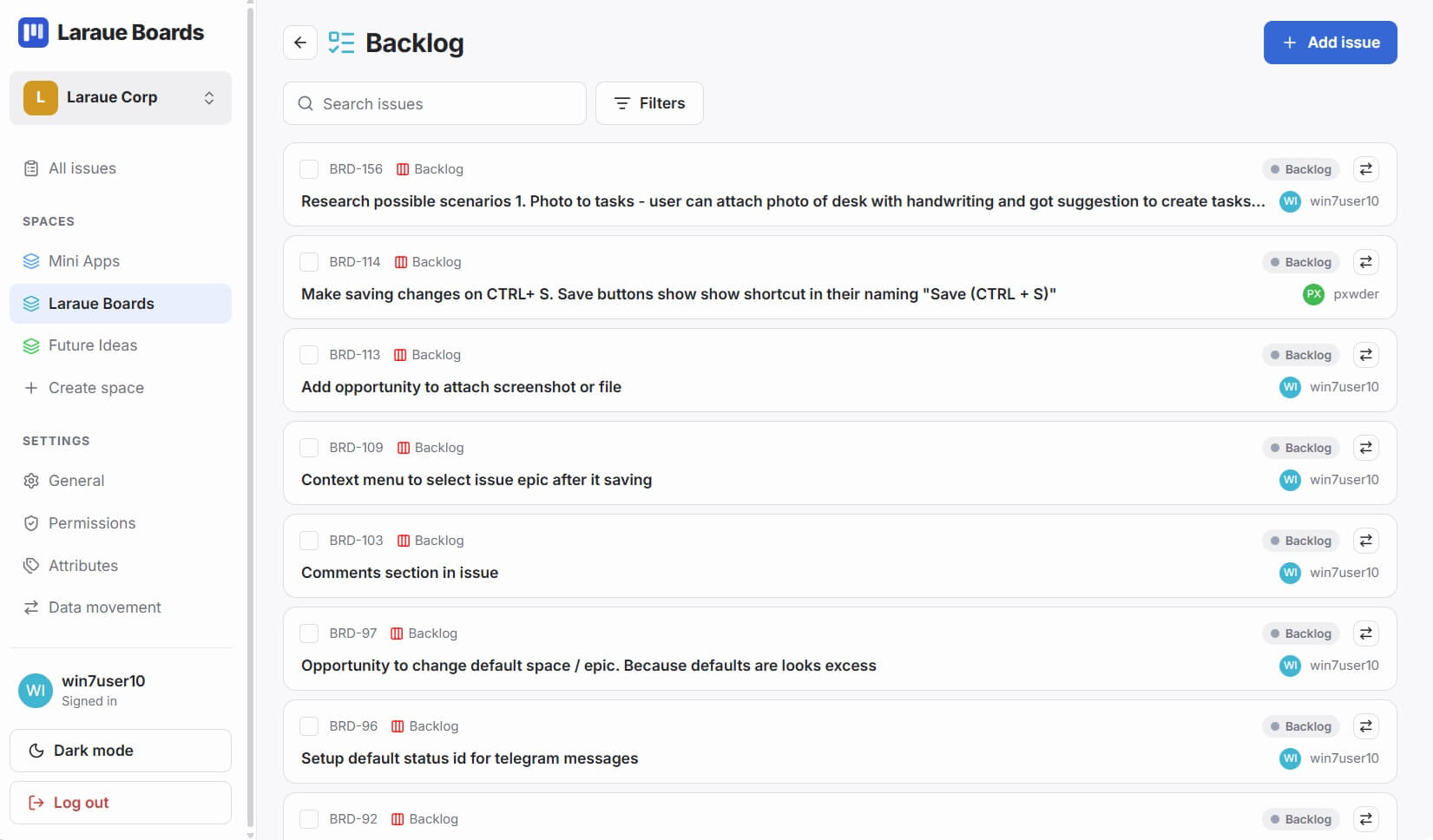This screenshot has height=840, width=1433.
Task: Click the red epic icon on BRD-156
Action: coord(403,169)
